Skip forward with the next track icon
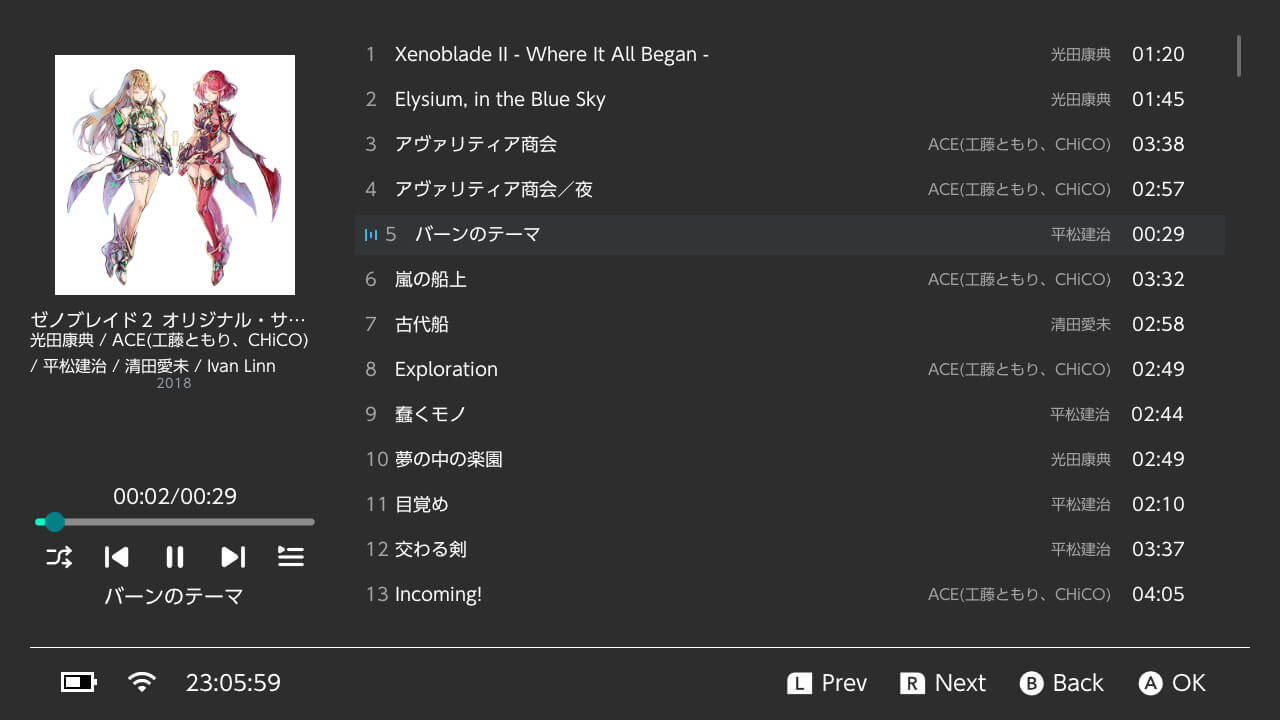 233,557
